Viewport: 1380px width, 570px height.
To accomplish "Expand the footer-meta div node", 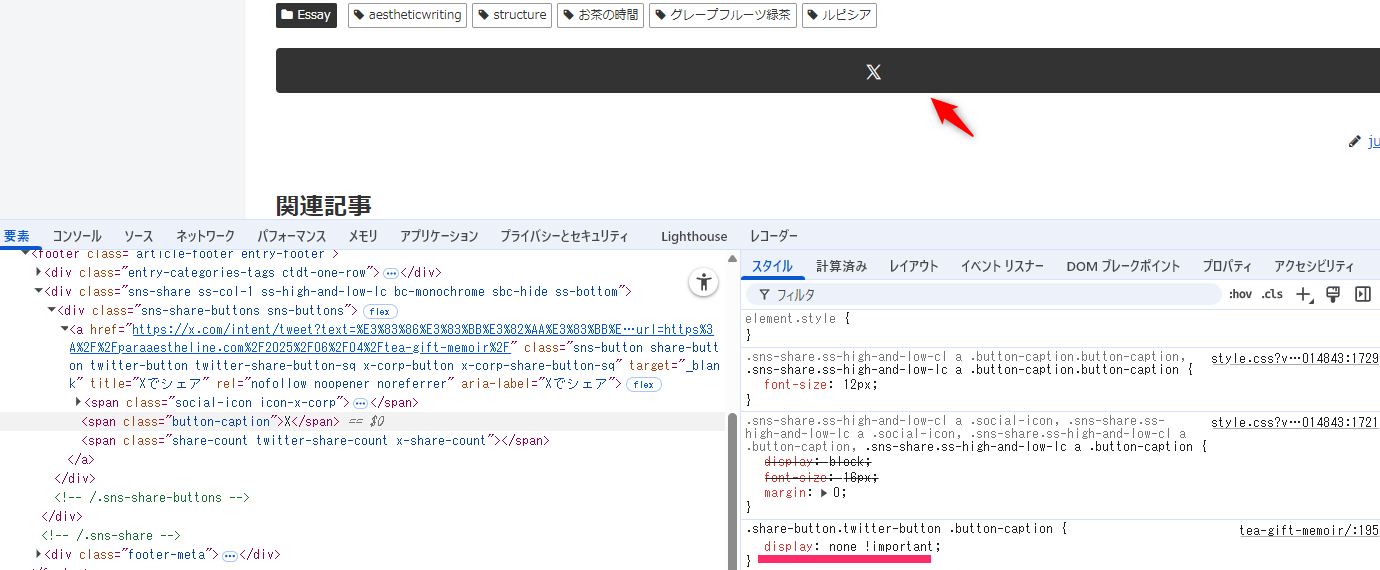I will pos(40,554).
